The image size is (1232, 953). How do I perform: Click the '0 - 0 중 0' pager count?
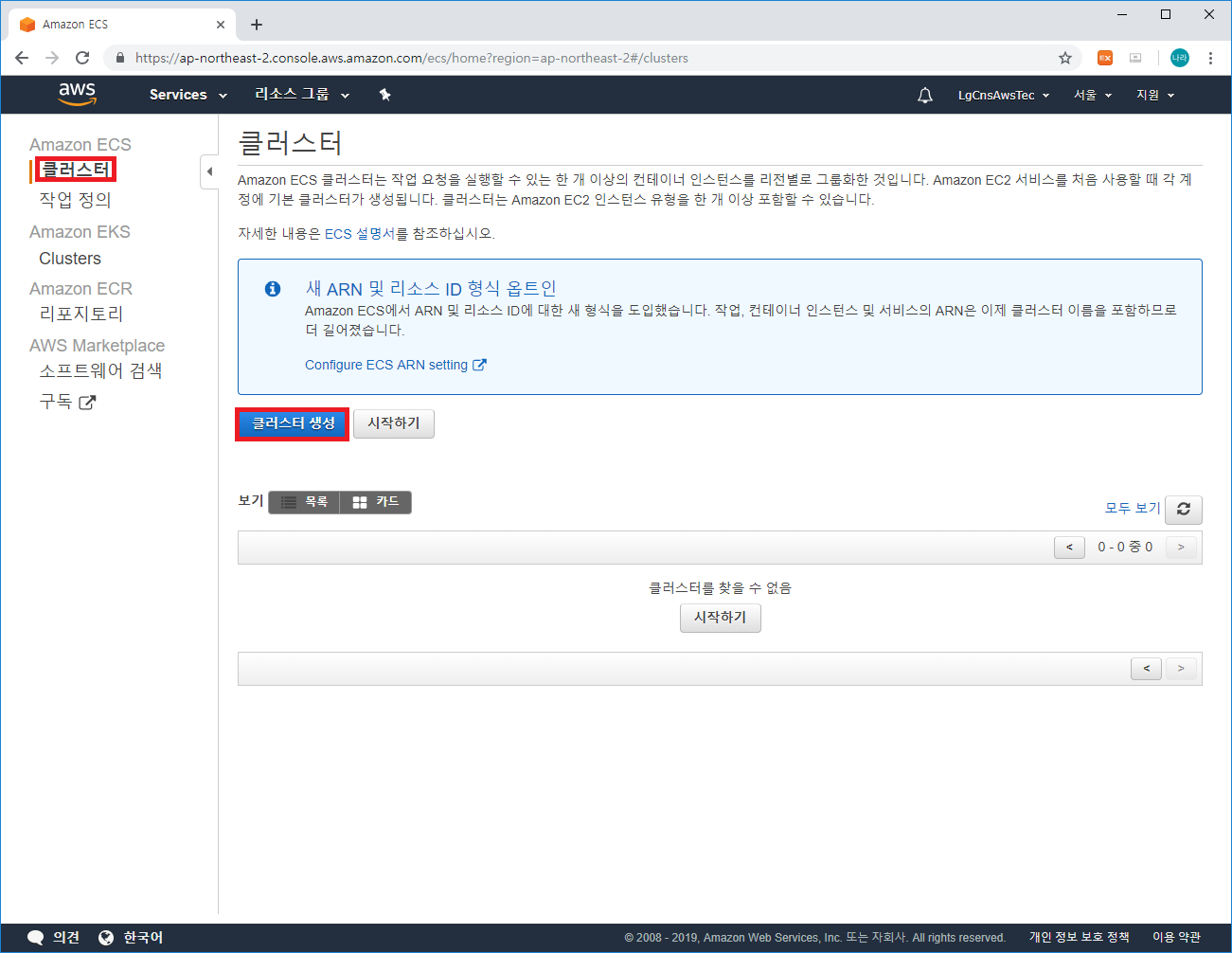coord(1125,548)
